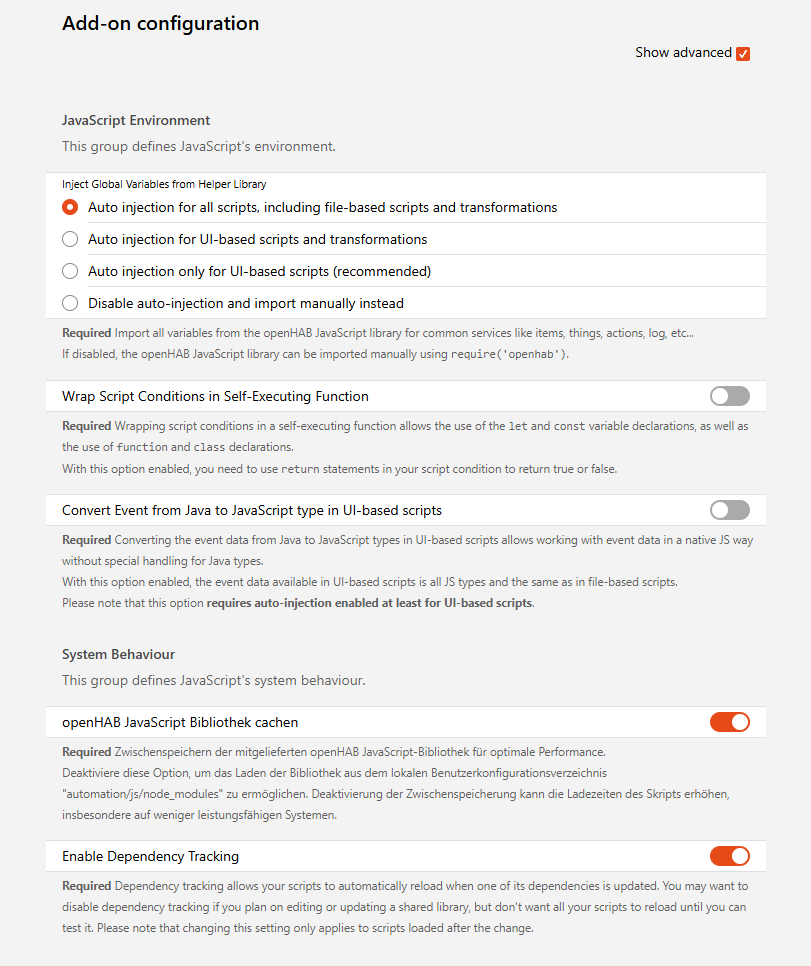Disable the openHAB JavaScript Bibliothek cachen switch
Viewport: 811px width, 966px height.
(729, 722)
